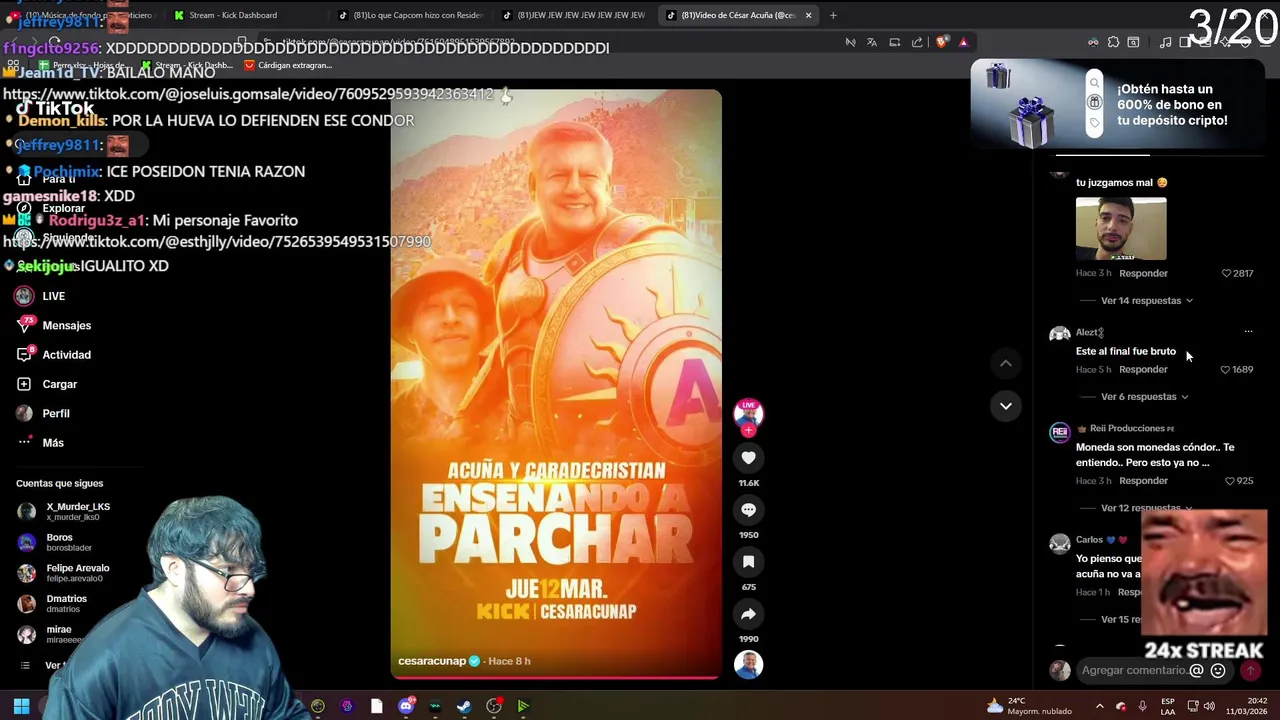Image resolution: width=1280 pixels, height=720 pixels.
Task: Open the browser extensions puzzle icon
Action: (1113, 42)
